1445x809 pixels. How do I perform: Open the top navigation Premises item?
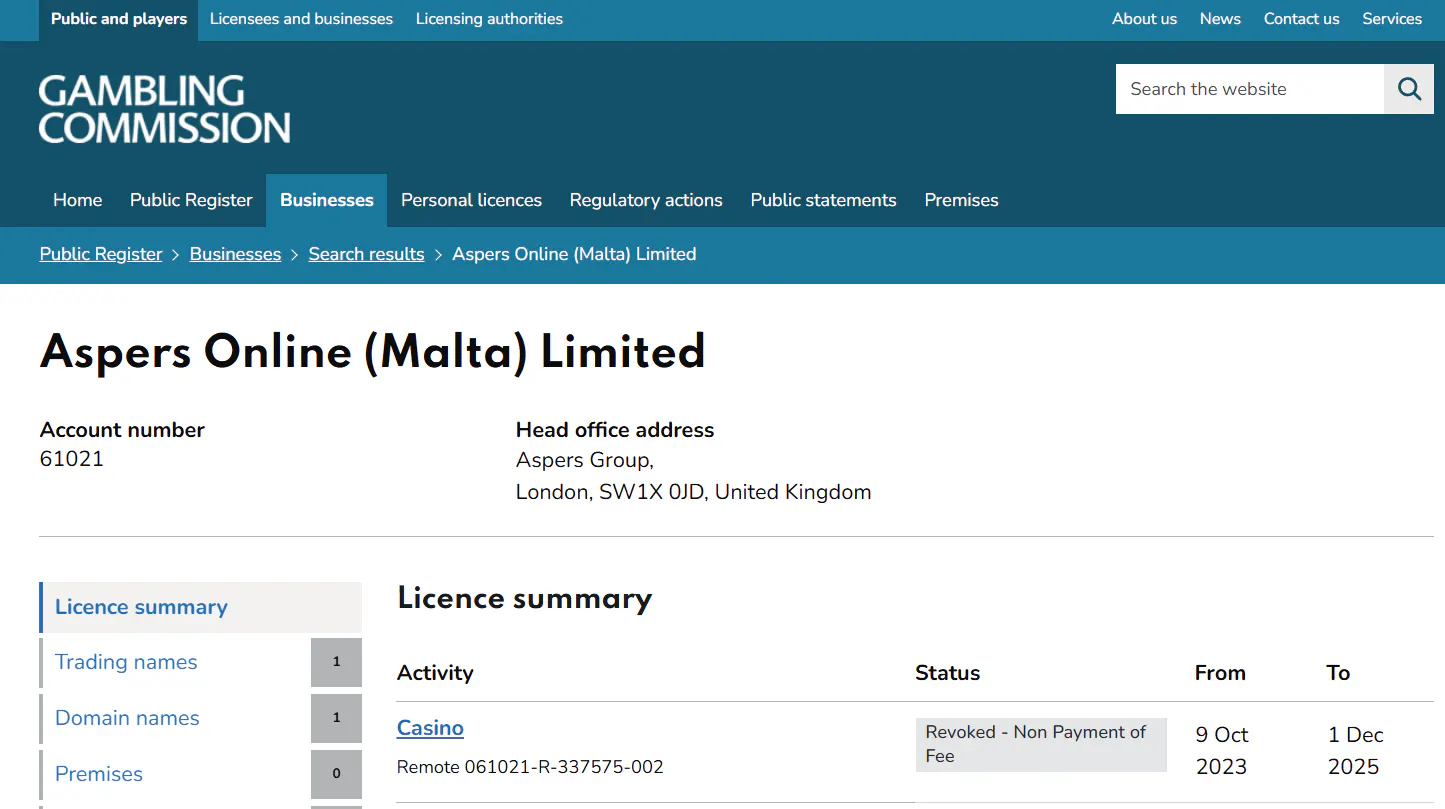tap(961, 200)
